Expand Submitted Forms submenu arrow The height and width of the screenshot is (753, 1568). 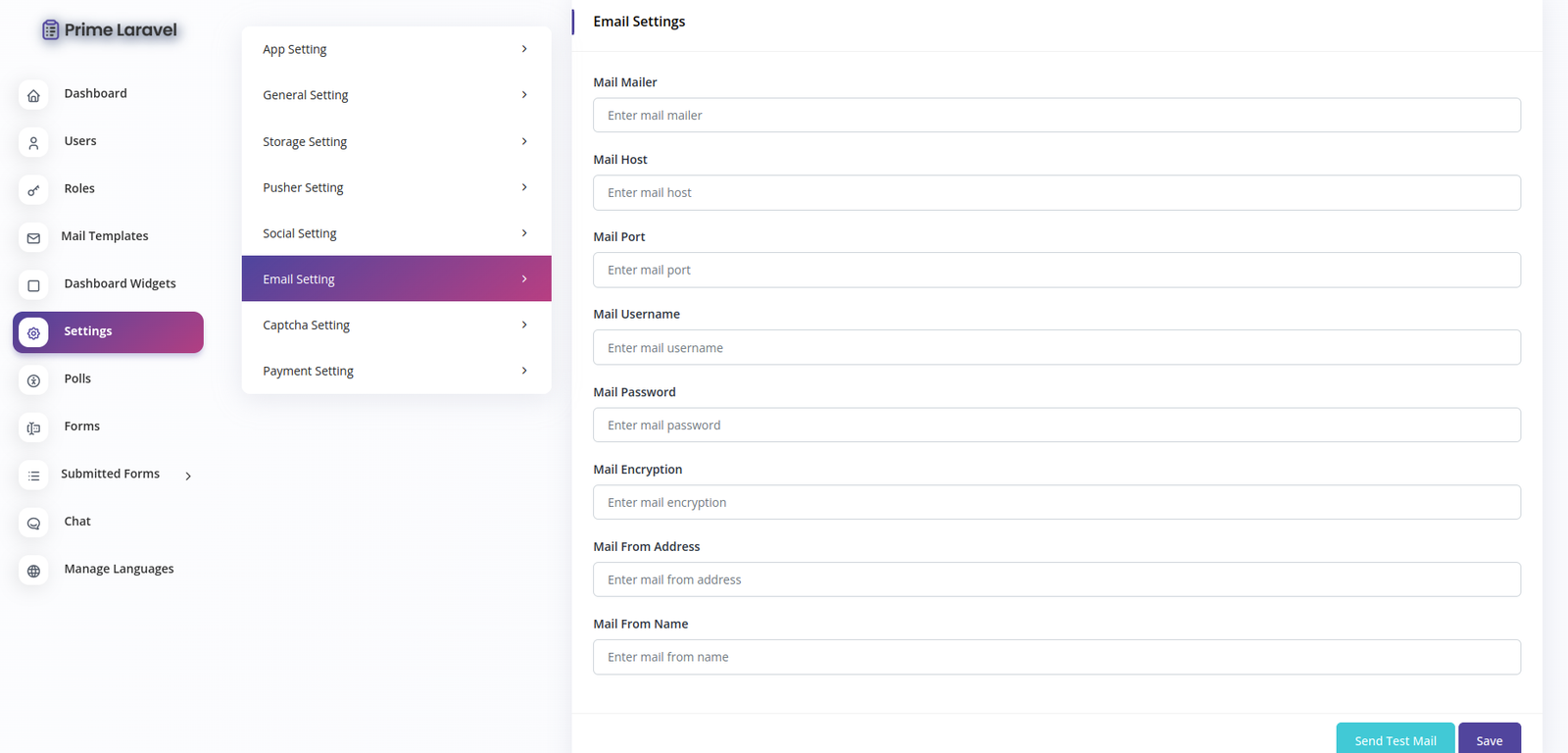188,476
